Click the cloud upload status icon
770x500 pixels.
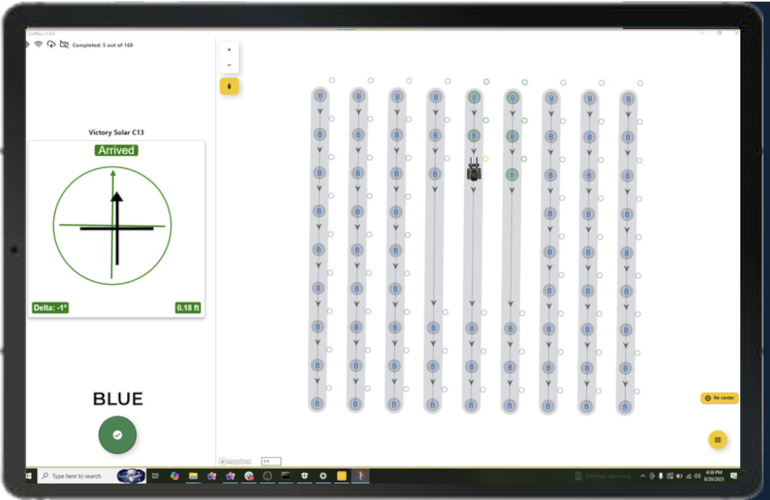[51, 45]
